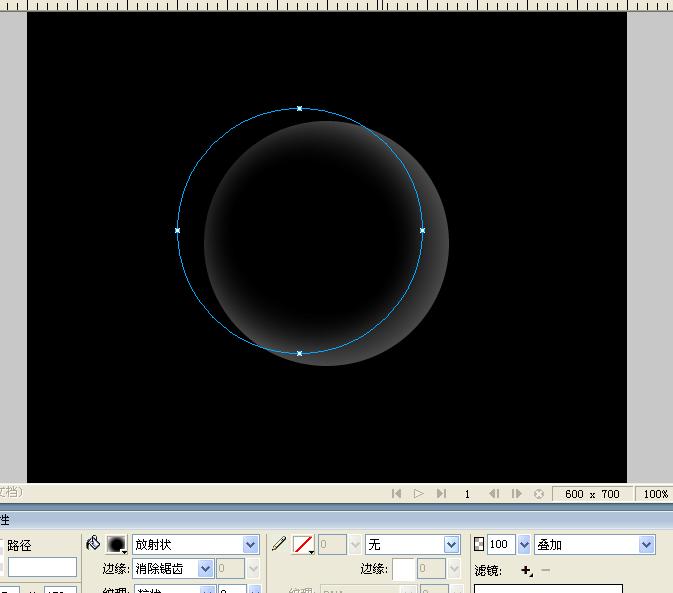Open the blend mode dropdown showing 叠加
Viewport: 673px width, 593px height.
point(594,545)
